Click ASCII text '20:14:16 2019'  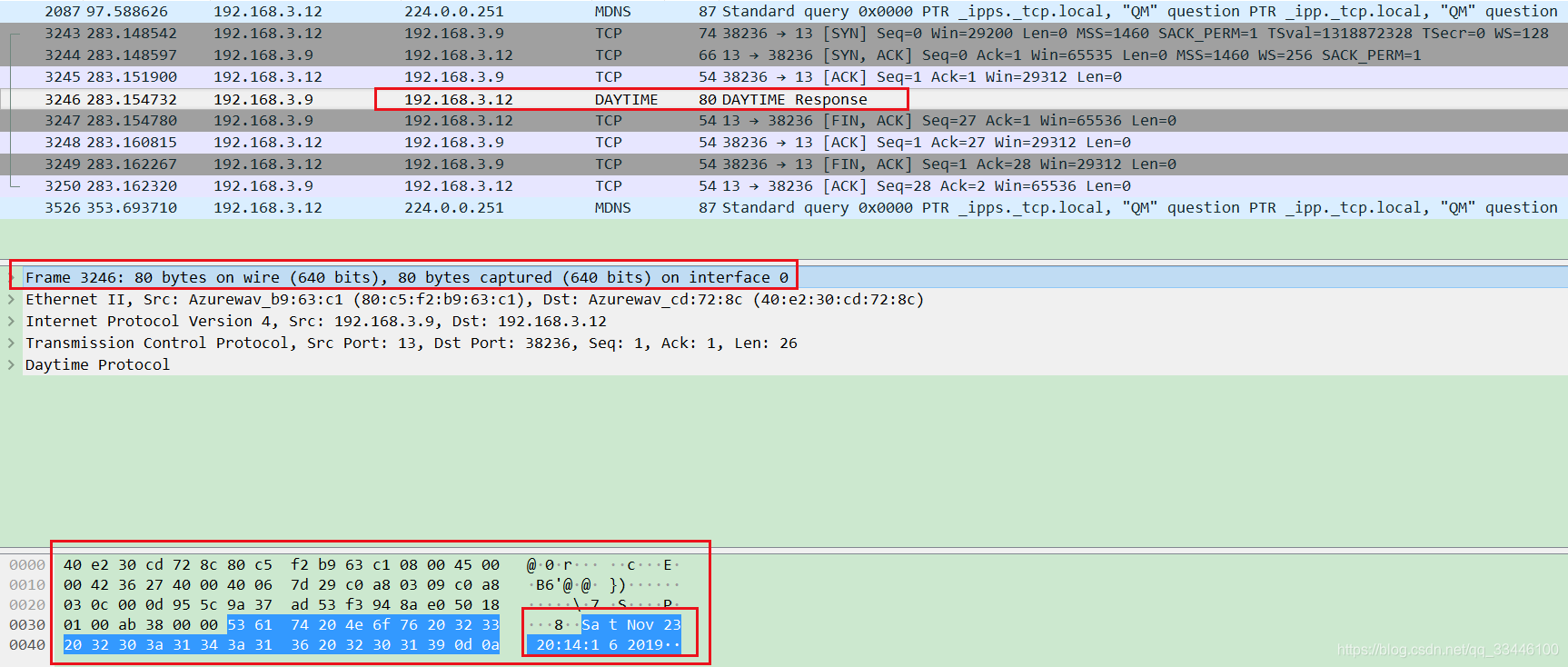600,644
